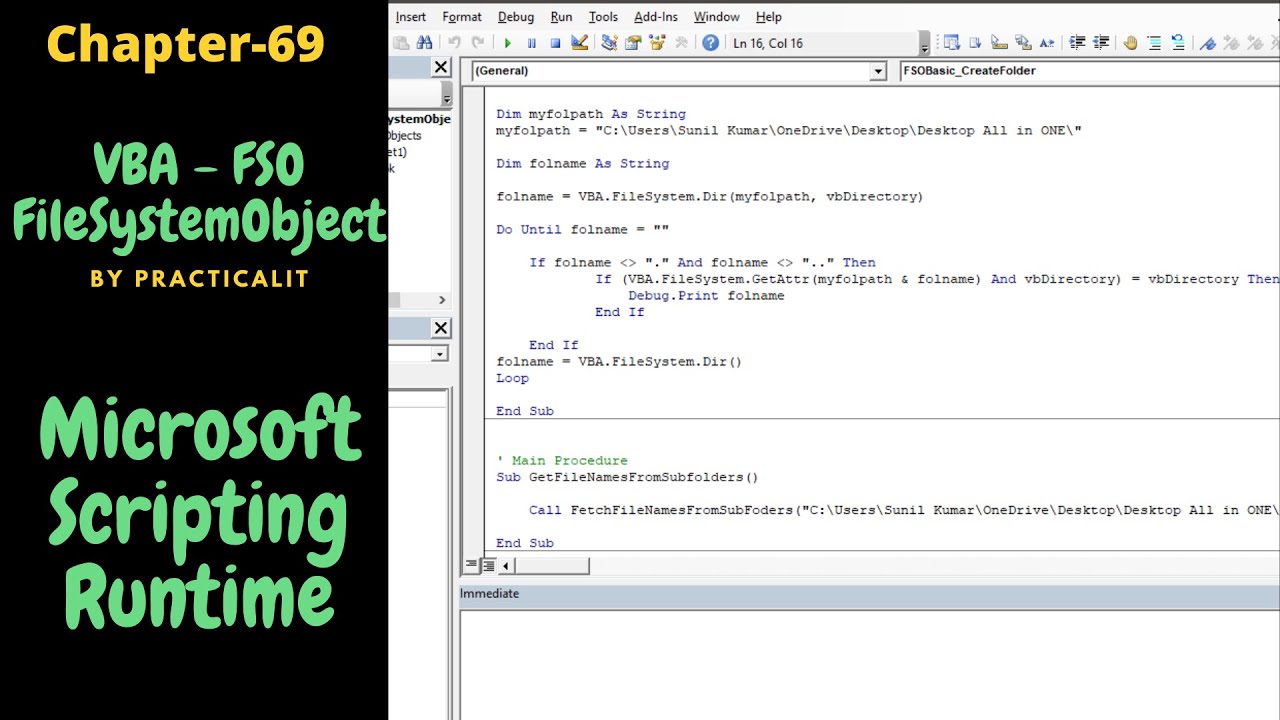This screenshot has height=720, width=1280.
Task: Click the Ln 16, Col 16 position indicator
Action: coord(768,43)
